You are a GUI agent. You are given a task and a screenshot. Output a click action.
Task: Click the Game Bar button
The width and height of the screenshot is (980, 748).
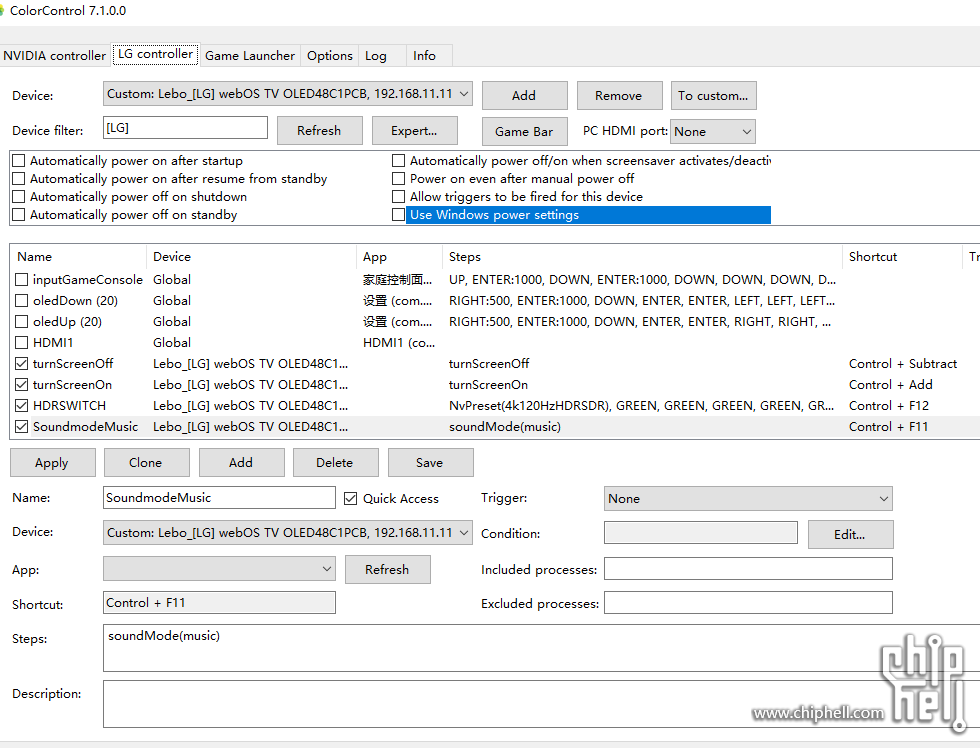point(524,132)
